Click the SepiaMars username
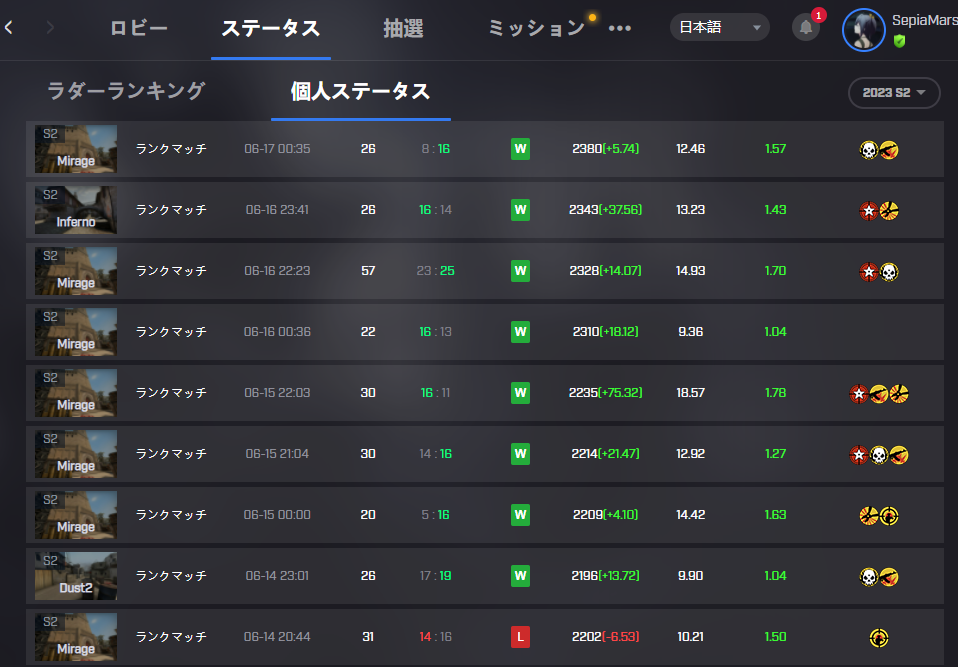958x667 pixels. [x=925, y=20]
